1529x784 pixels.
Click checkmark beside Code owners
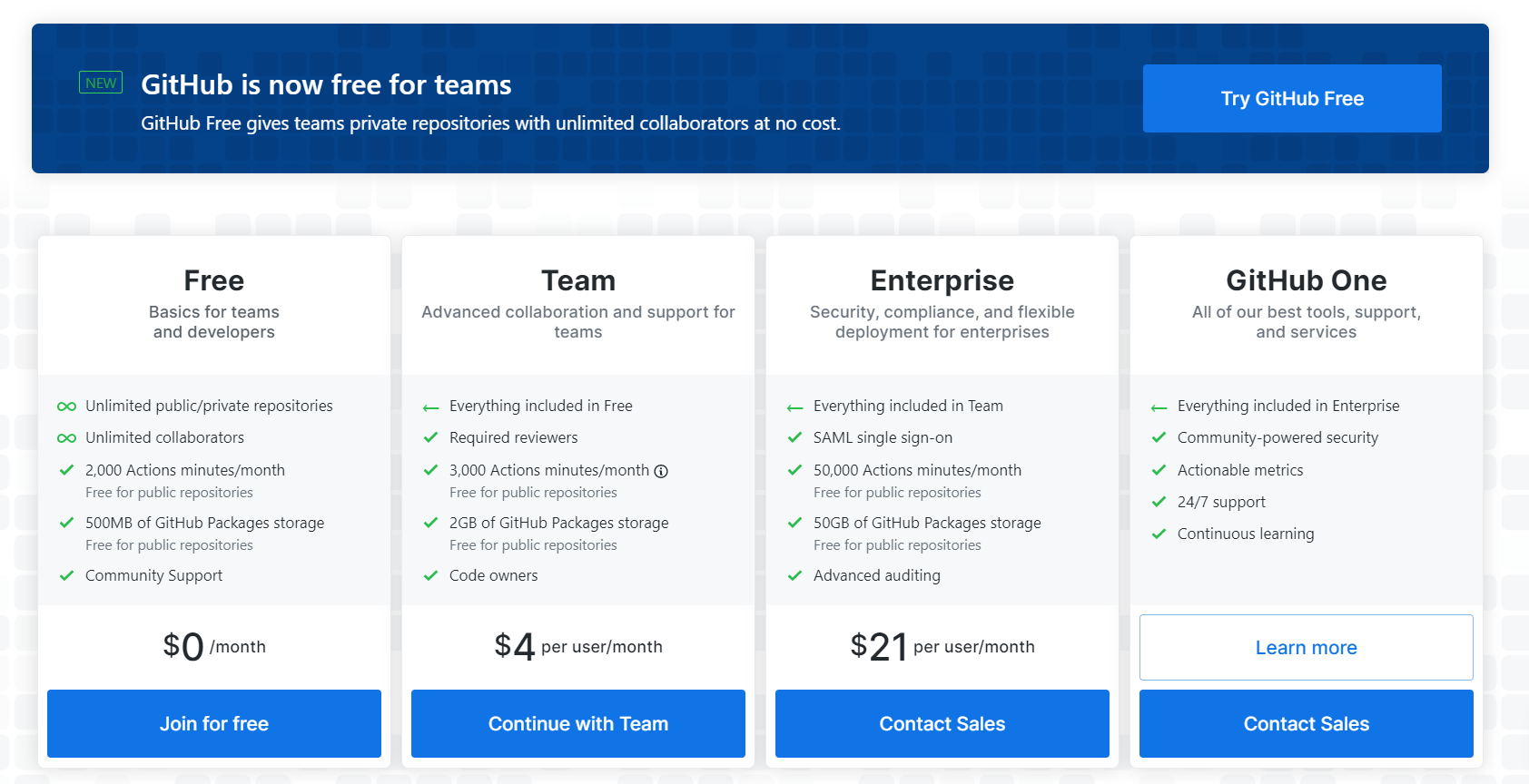[x=430, y=575]
